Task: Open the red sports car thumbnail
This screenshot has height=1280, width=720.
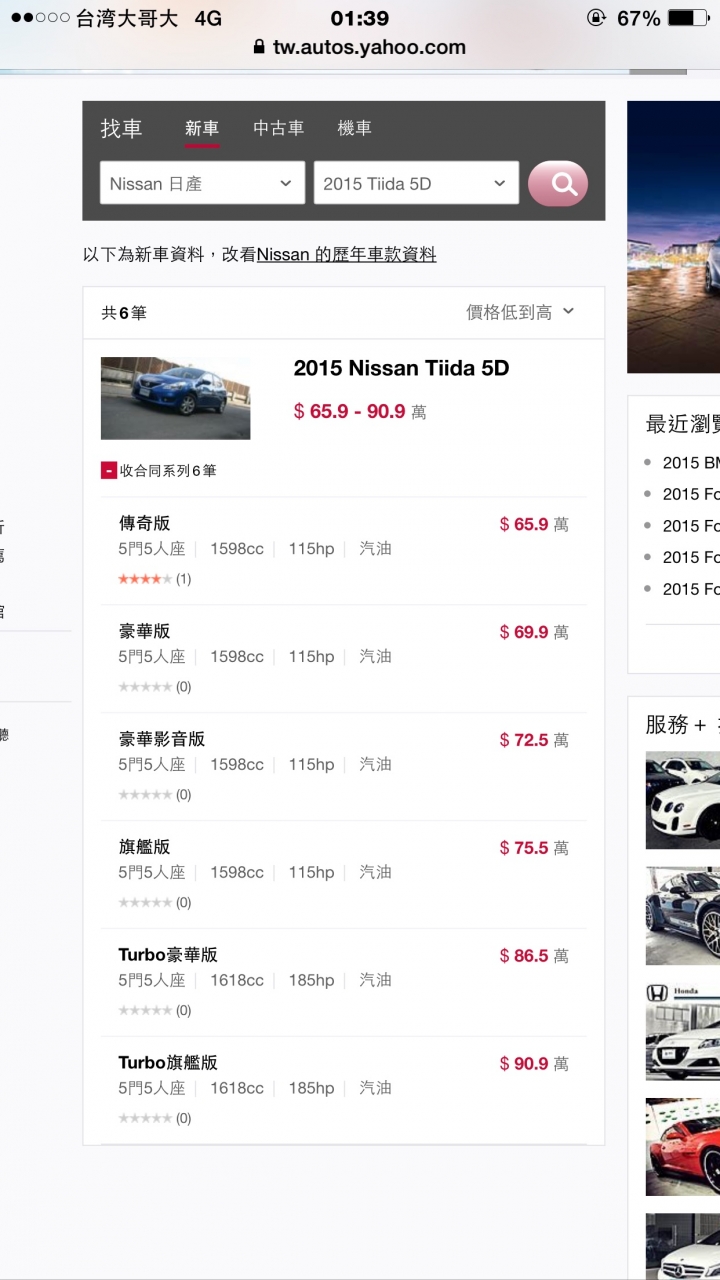Action: pyautogui.click(x=683, y=1147)
